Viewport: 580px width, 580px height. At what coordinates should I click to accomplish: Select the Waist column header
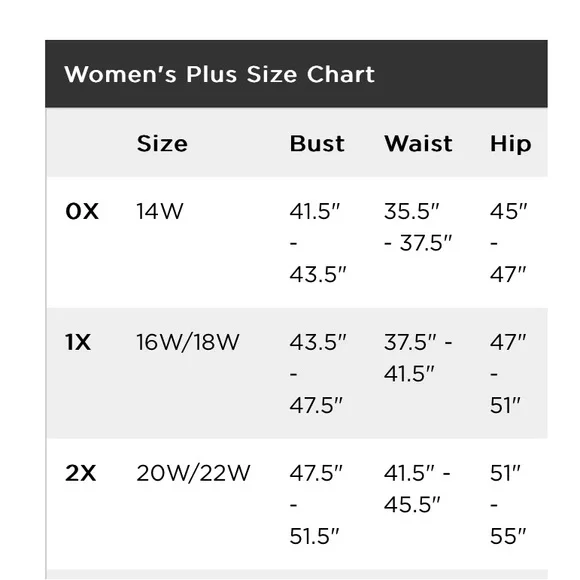tap(418, 144)
